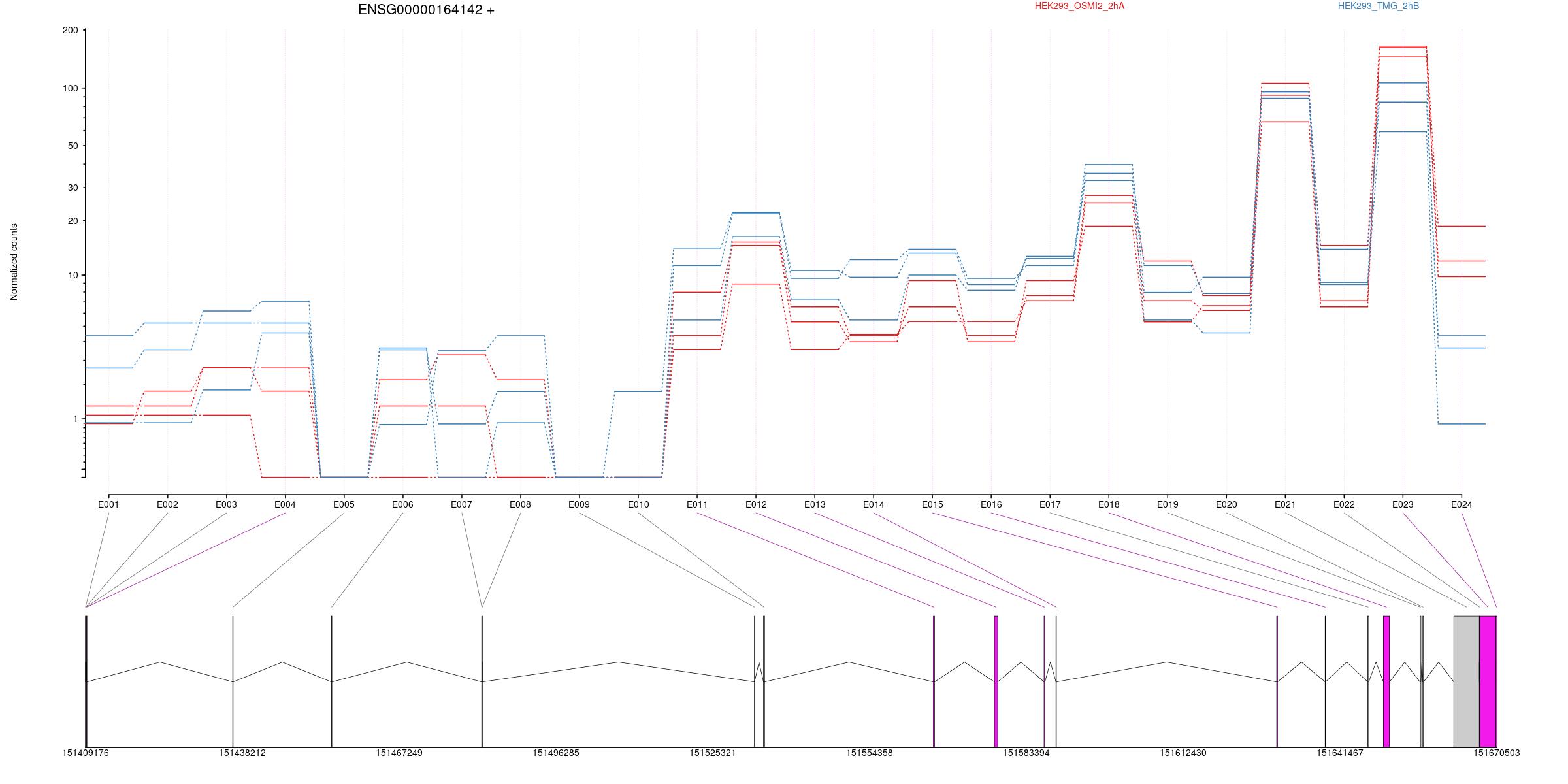Click the highest blue line over E018
The height and width of the screenshot is (784, 1568).
click(1109, 165)
